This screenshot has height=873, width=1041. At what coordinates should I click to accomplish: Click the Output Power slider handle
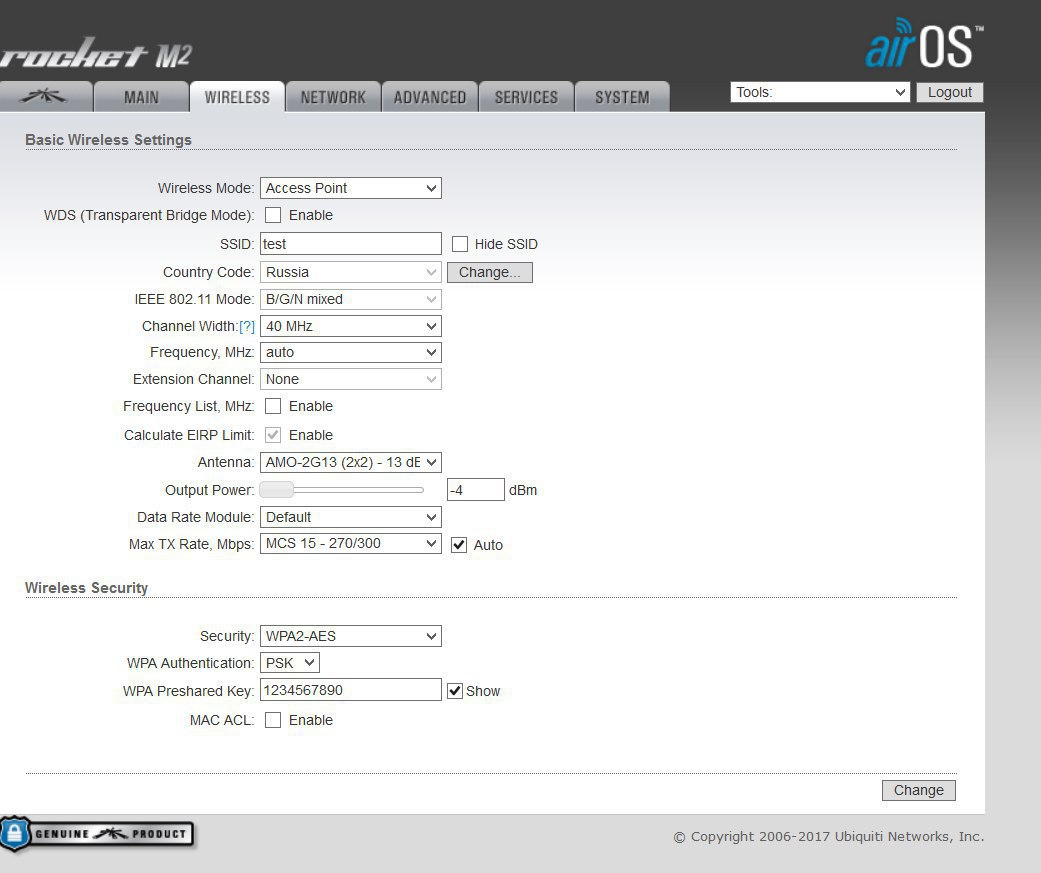tap(277, 490)
